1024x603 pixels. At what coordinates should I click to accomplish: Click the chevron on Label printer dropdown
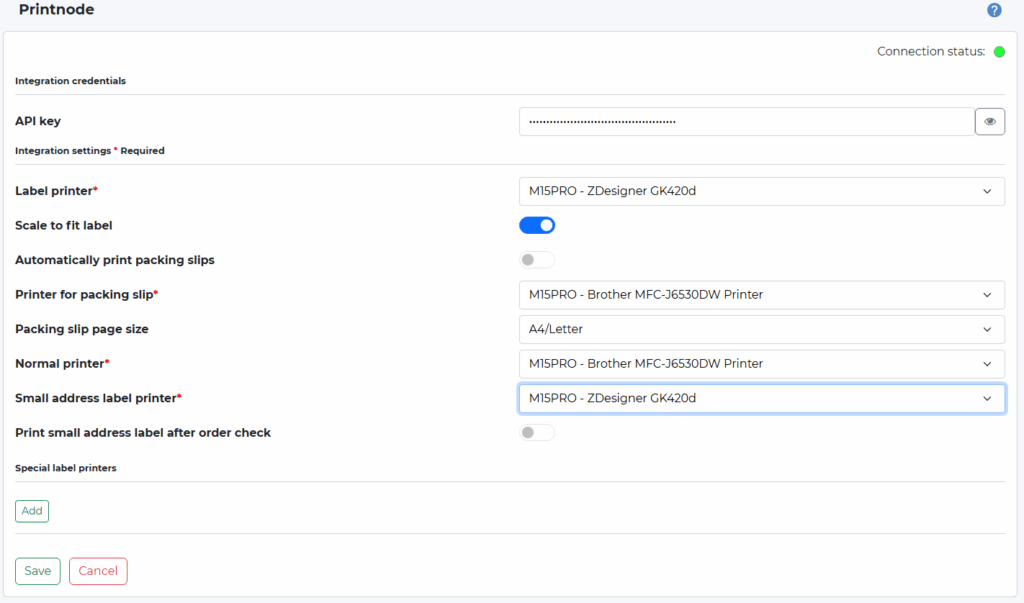(x=985, y=191)
